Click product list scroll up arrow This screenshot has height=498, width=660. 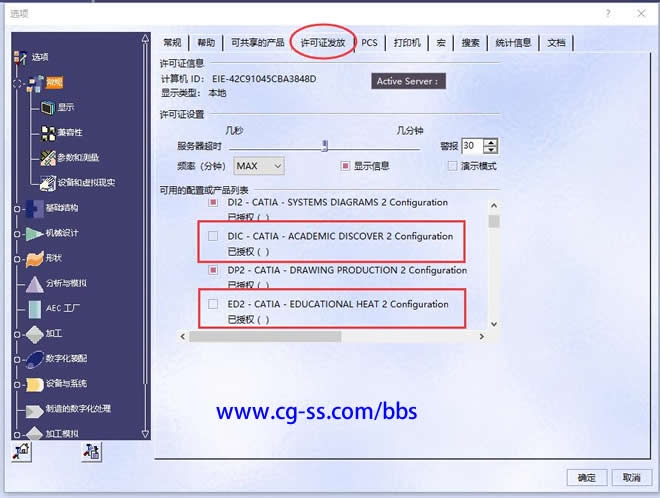click(494, 205)
